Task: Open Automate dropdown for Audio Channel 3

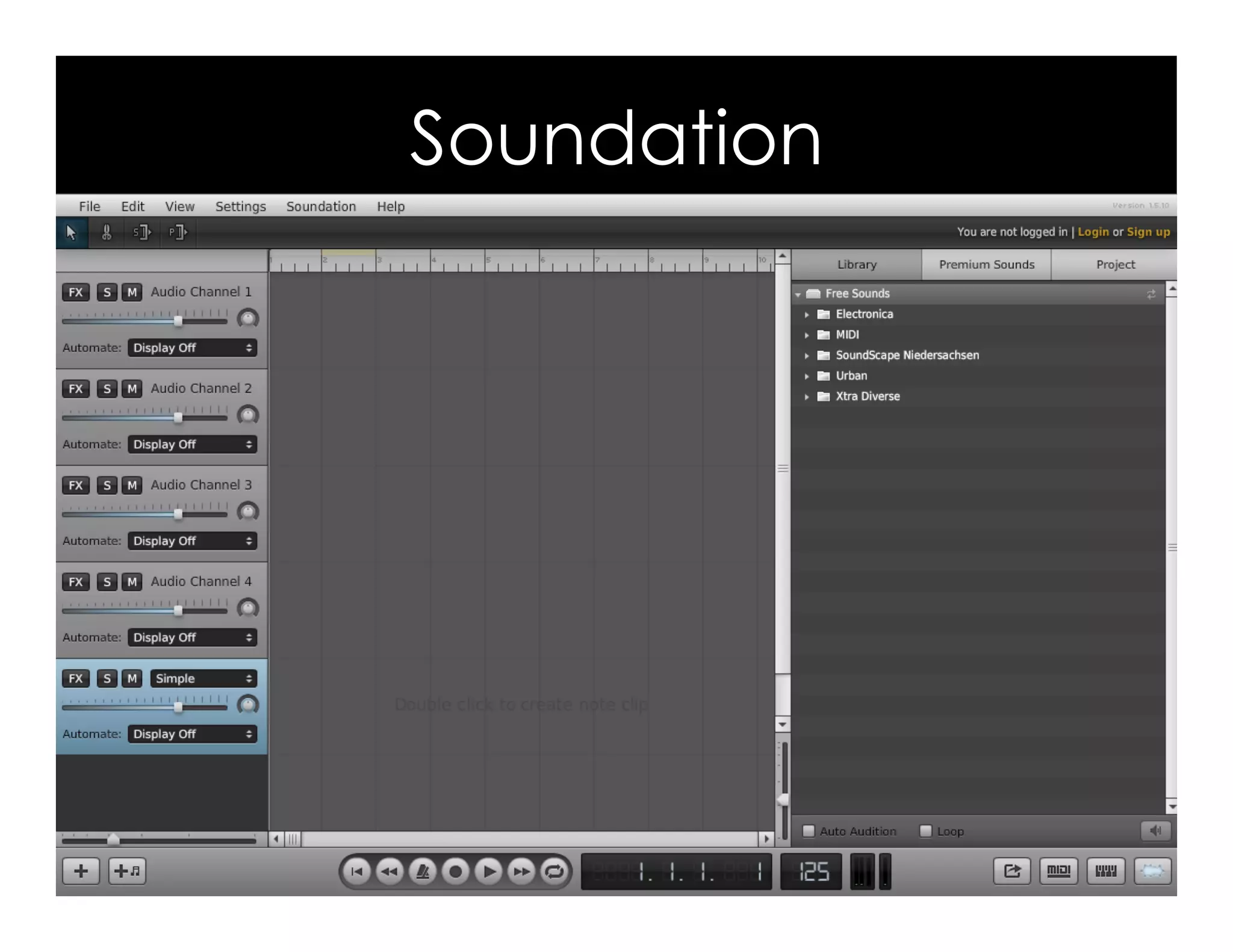Action: 192,541
